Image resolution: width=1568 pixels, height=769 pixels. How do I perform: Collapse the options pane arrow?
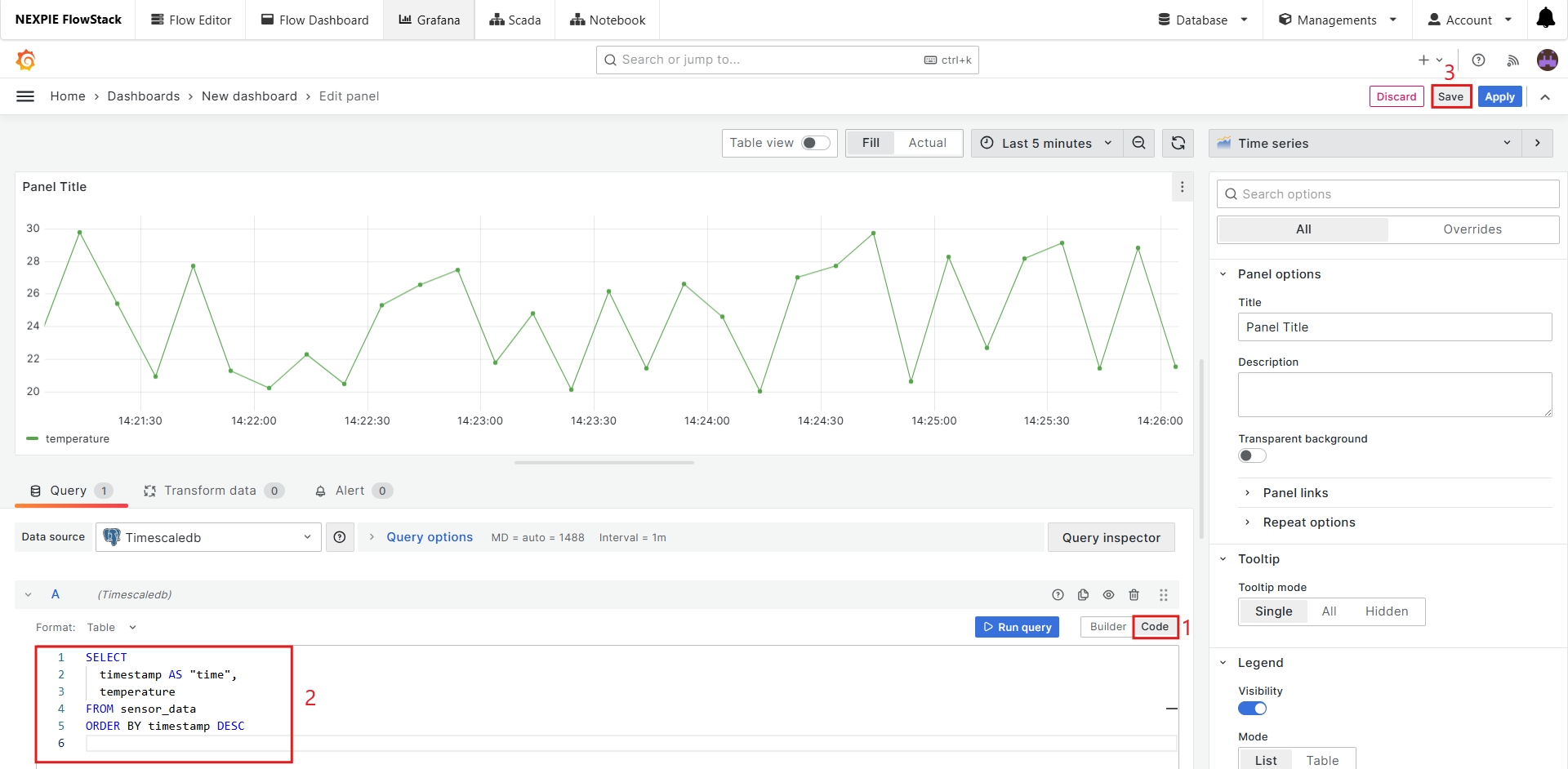coord(1537,143)
